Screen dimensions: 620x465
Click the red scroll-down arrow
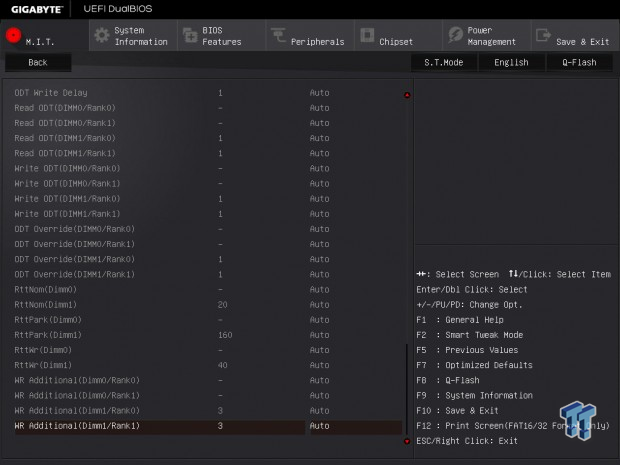[407, 441]
